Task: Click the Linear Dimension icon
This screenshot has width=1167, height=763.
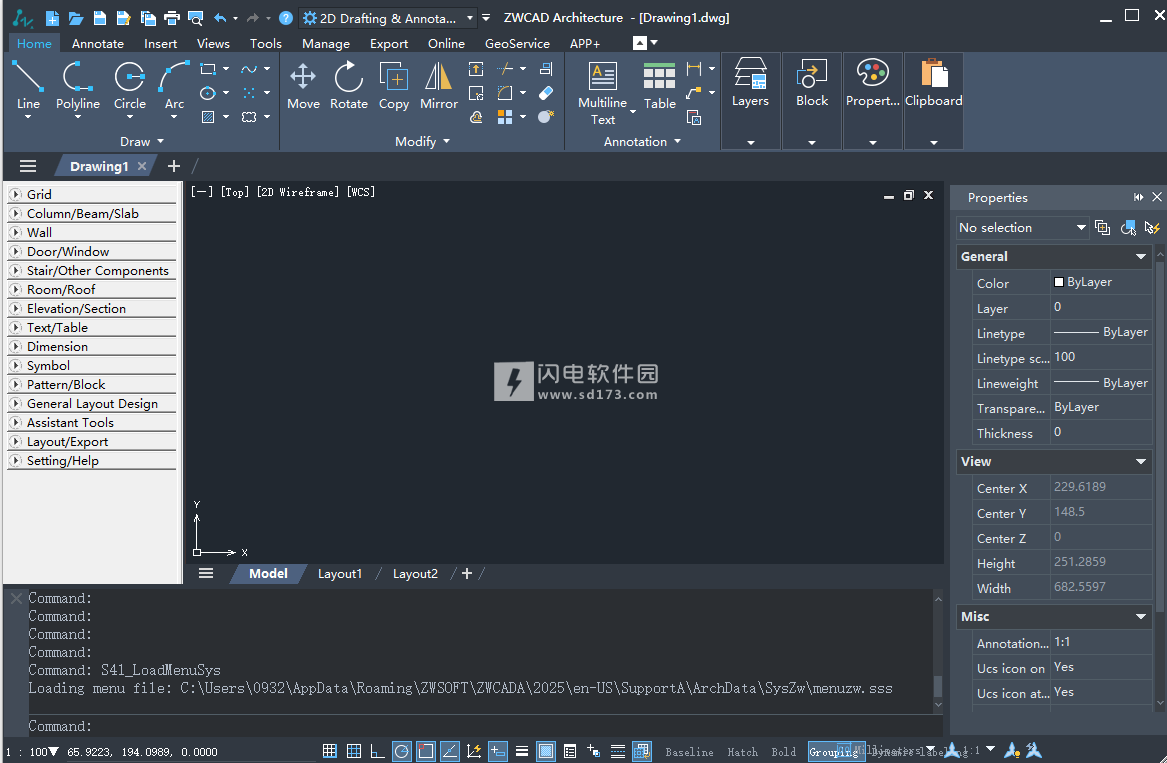Action: (x=694, y=69)
